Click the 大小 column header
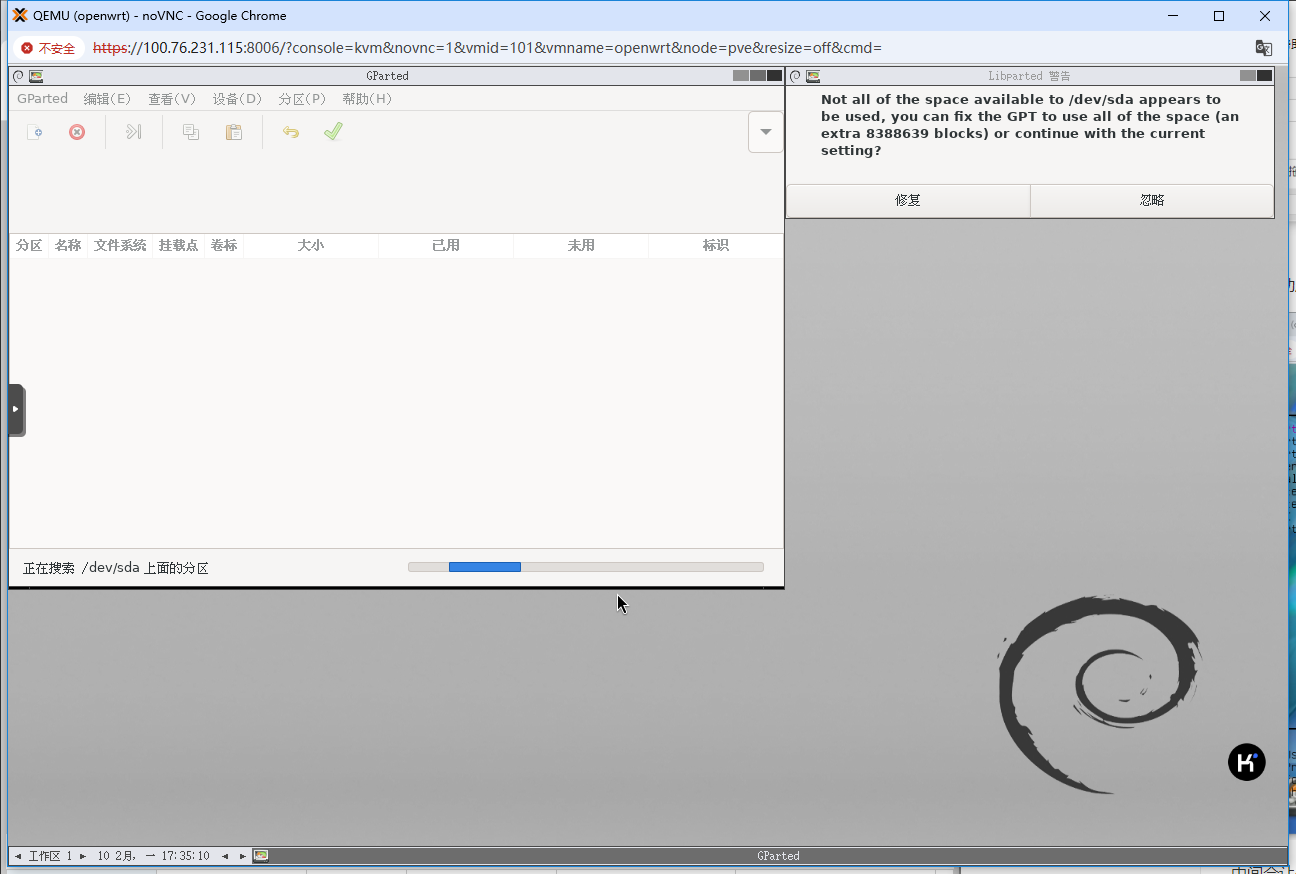 pyautogui.click(x=311, y=245)
